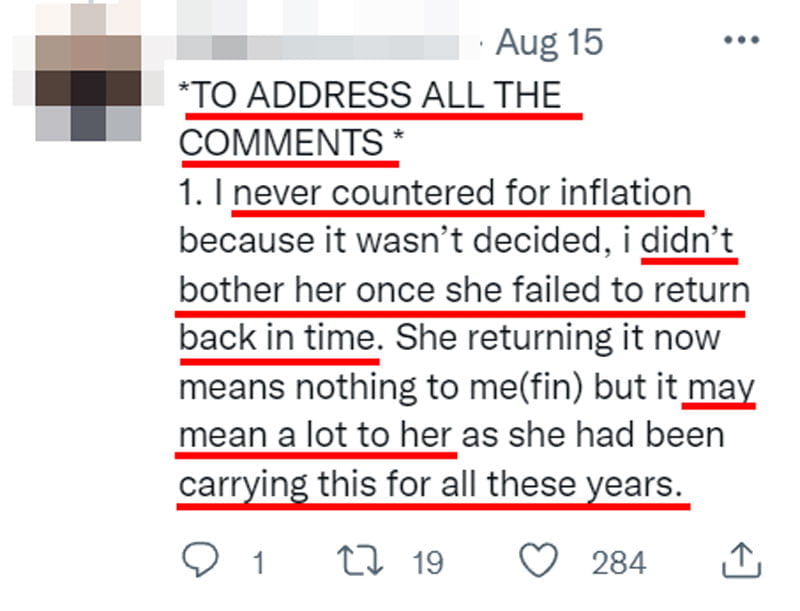Viewport: 800px width, 611px height.
Task: Click the Aug 15 timestamp link
Action: pyautogui.click(x=549, y=42)
